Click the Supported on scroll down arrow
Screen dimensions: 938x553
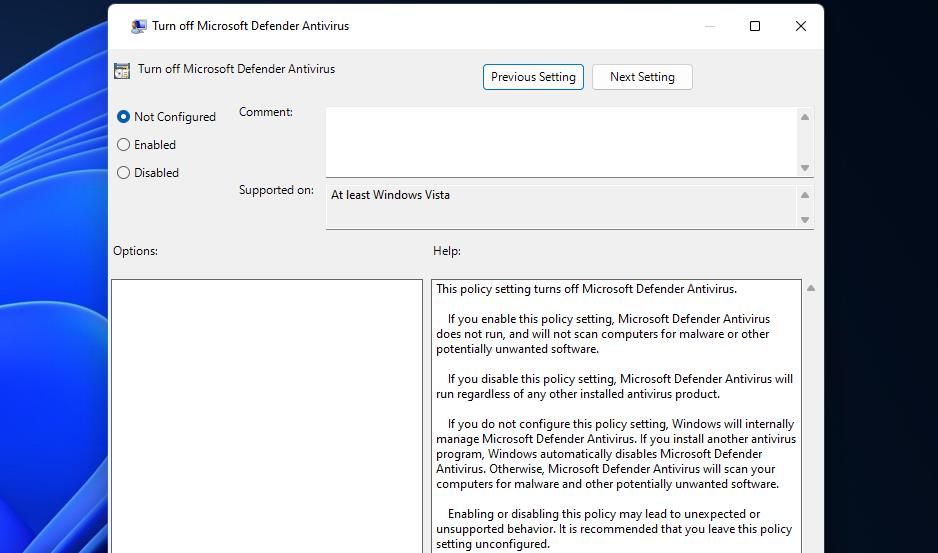point(804,220)
